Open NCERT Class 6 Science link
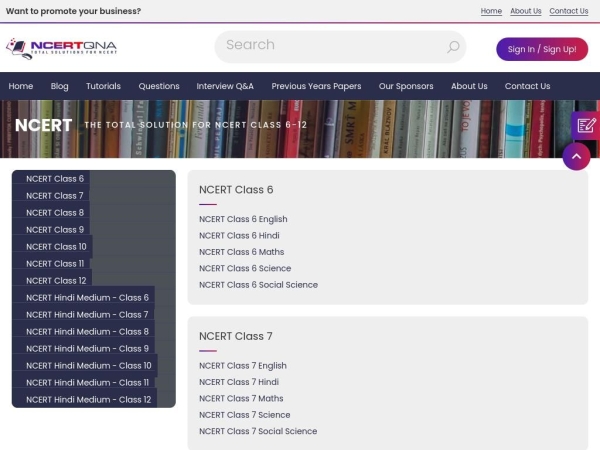The width and height of the screenshot is (600, 450). pyautogui.click(x=245, y=269)
